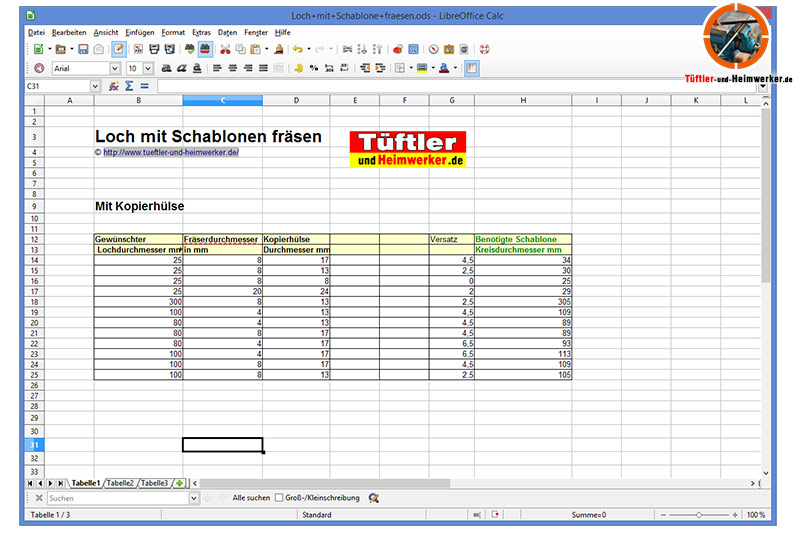The width and height of the screenshot is (800, 534).
Task: Click Increase Indent icon
Action: tap(380, 68)
